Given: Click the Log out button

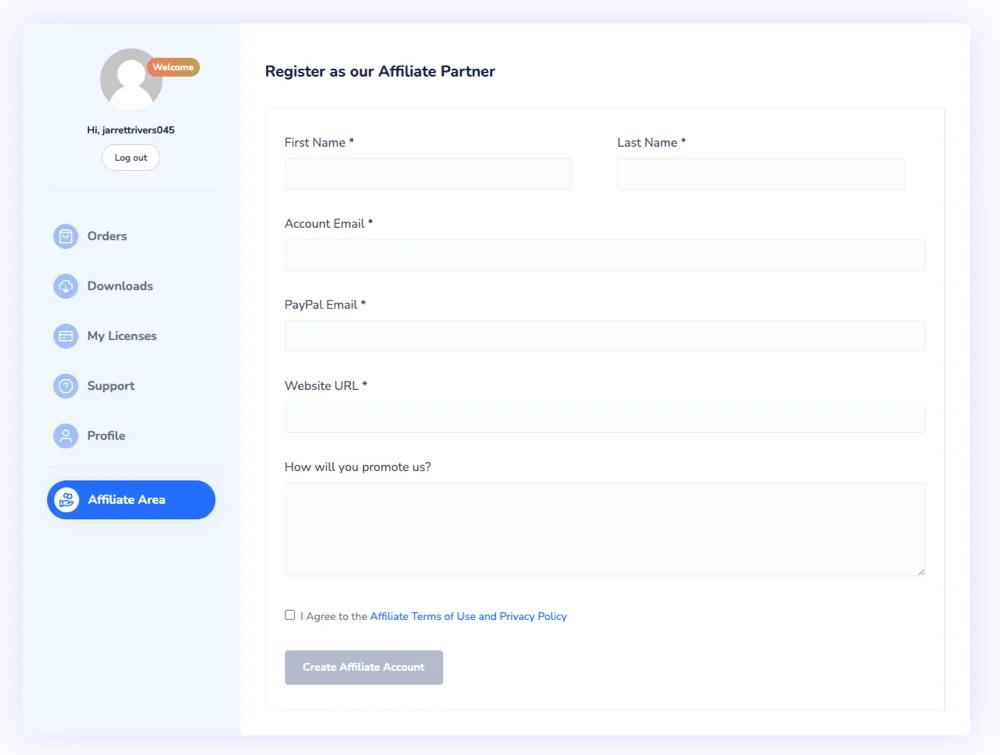Looking at the screenshot, I should click(x=130, y=157).
